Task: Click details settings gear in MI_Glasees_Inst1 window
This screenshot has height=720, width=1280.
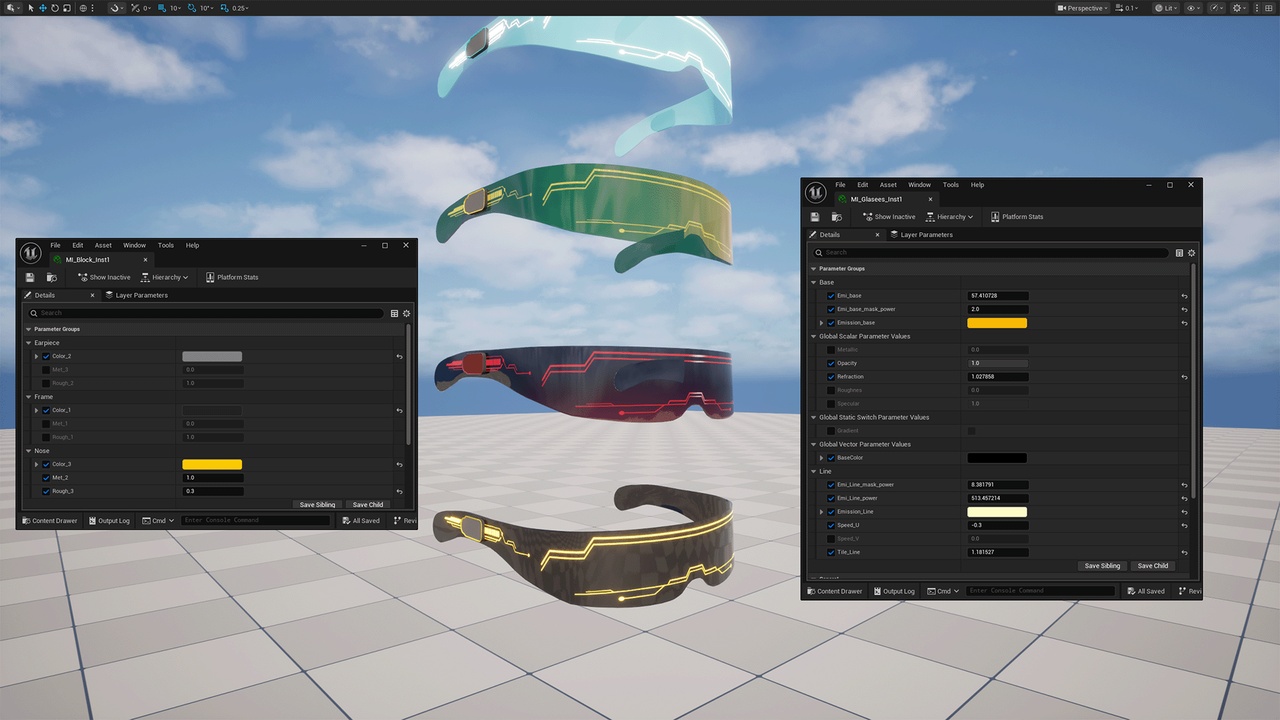Action: coord(1191,253)
